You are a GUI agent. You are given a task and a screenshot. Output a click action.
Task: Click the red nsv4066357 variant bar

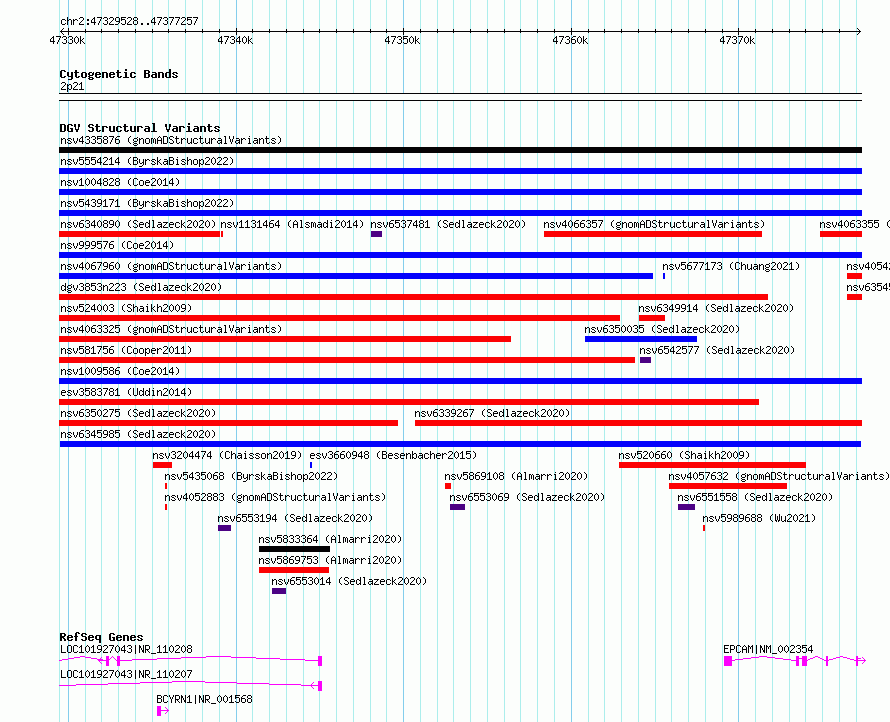click(653, 234)
